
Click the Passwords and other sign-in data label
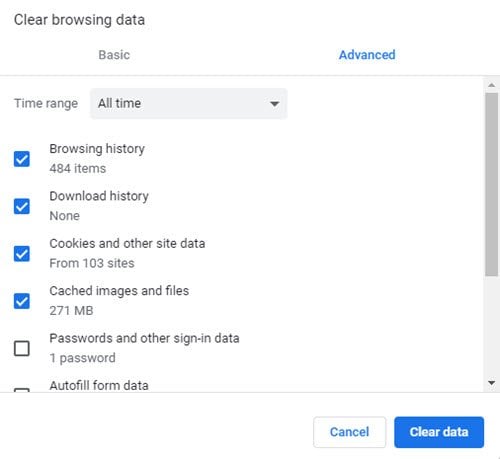coord(144,338)
